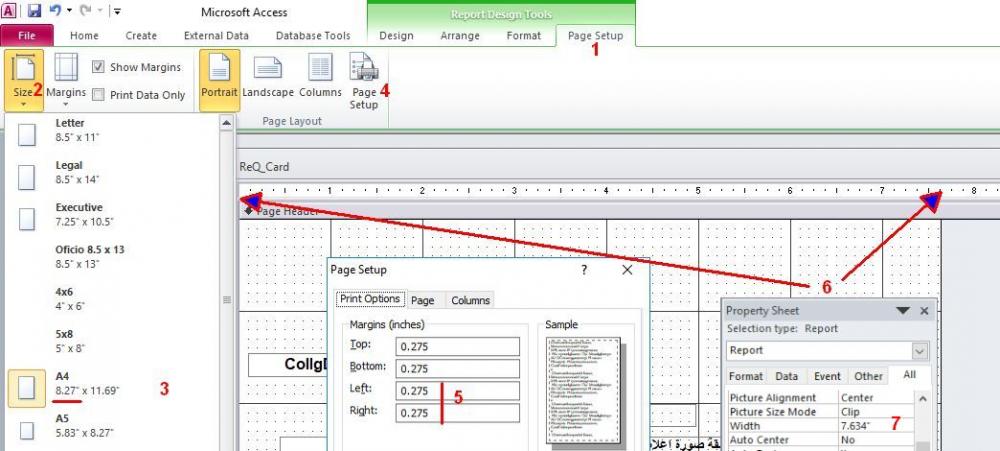The height and width of the screenshot is (451, 1000).
Task: Open the Other tab in Property Sheet
Action: click(869, 376)
